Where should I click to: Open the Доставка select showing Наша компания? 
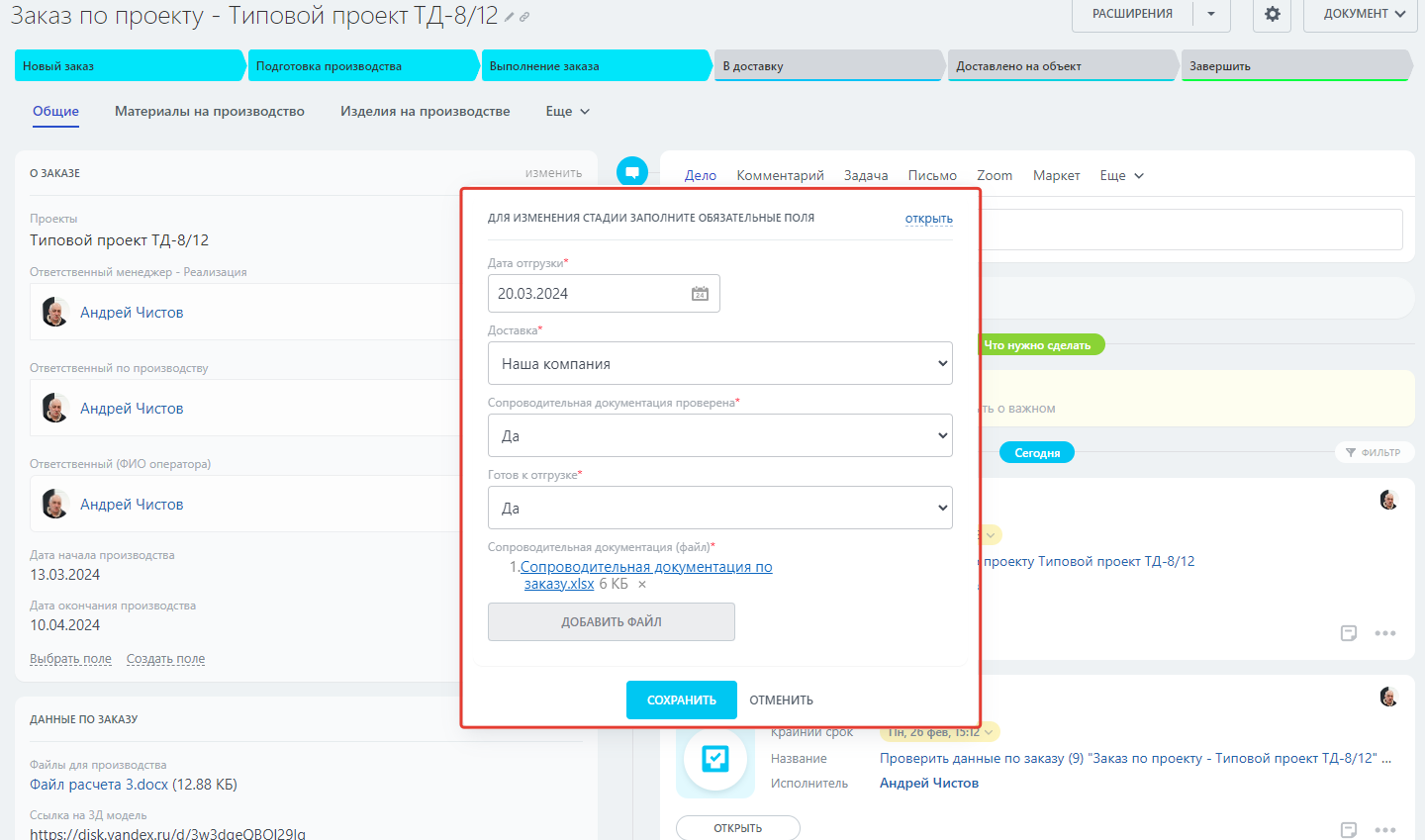click(720, 363)
